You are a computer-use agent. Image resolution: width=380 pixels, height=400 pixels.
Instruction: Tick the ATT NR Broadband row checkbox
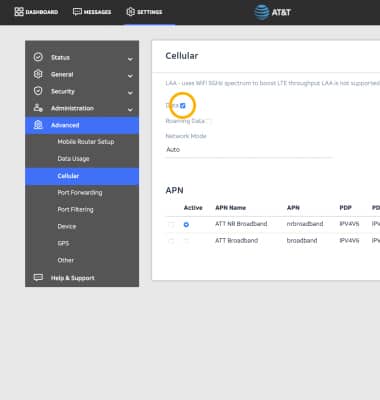click(x=171, y=225)
